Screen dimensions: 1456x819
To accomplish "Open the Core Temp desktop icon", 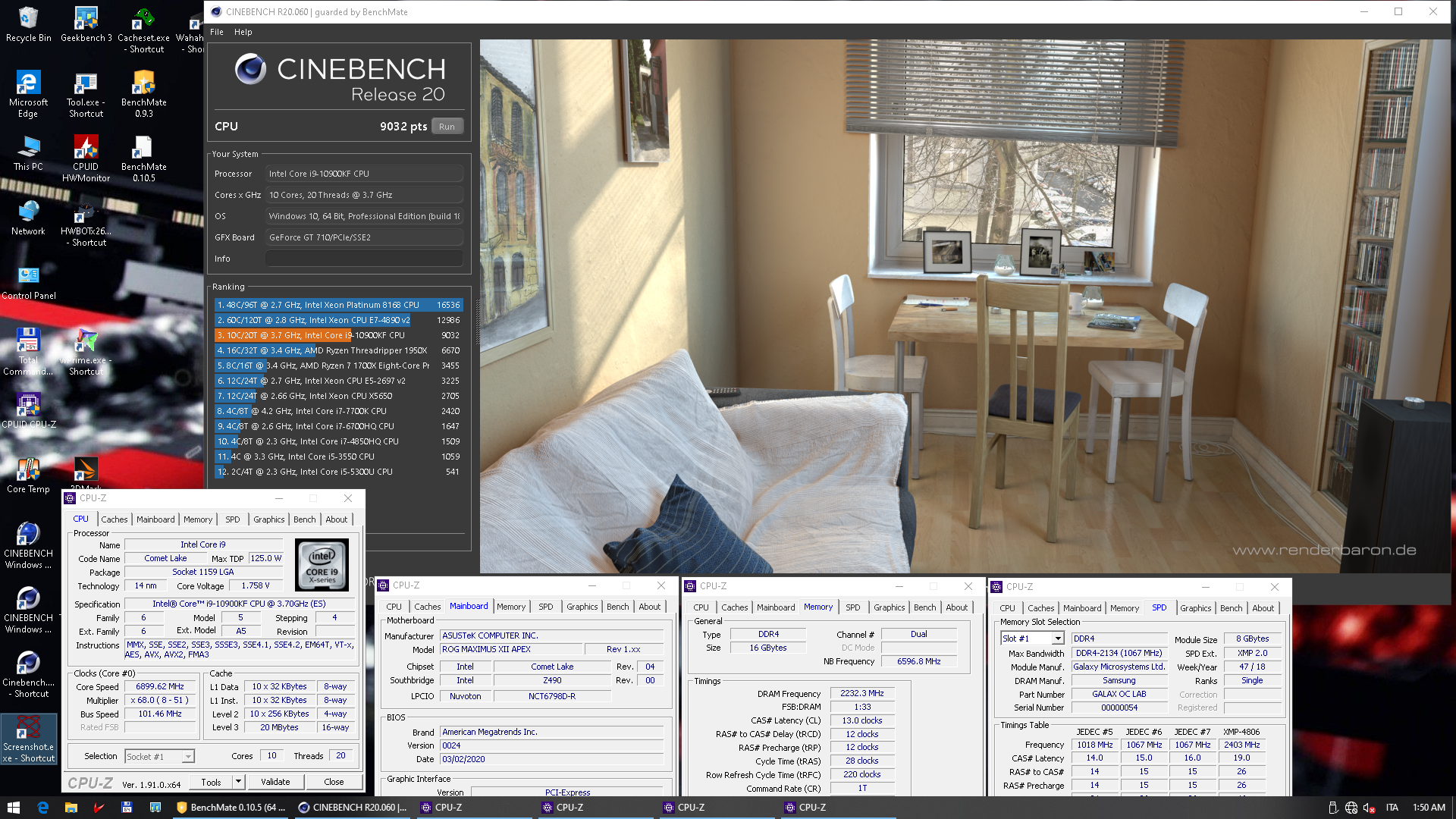I will click(x=28, y=475).
